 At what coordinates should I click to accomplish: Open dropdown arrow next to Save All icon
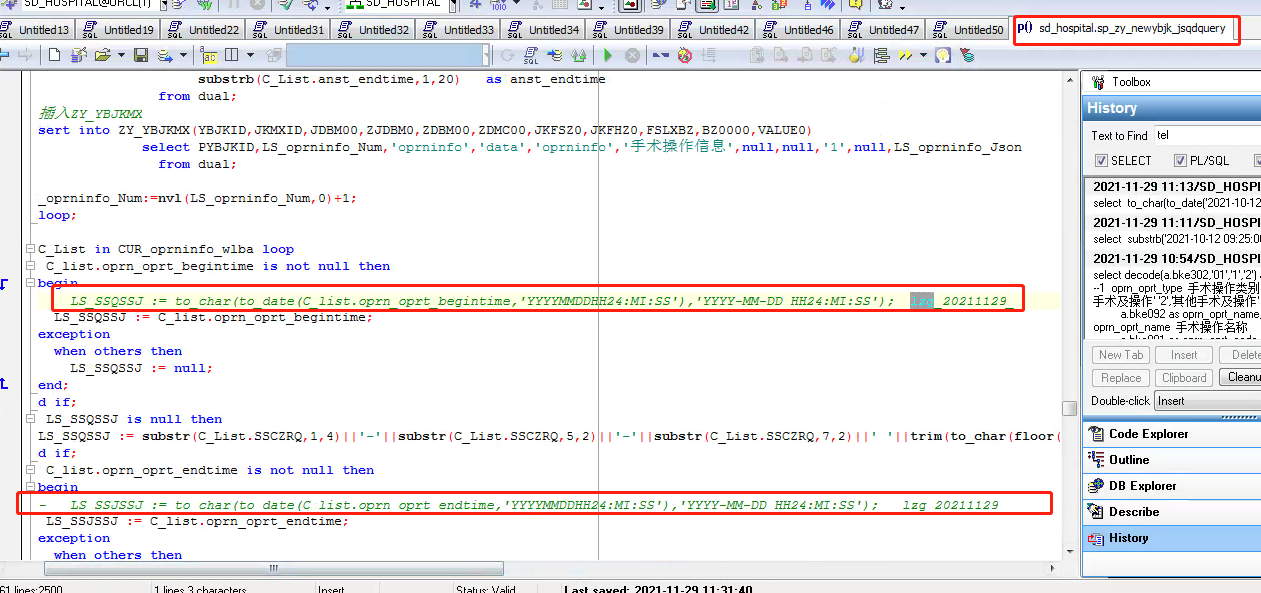pos(183,55)
